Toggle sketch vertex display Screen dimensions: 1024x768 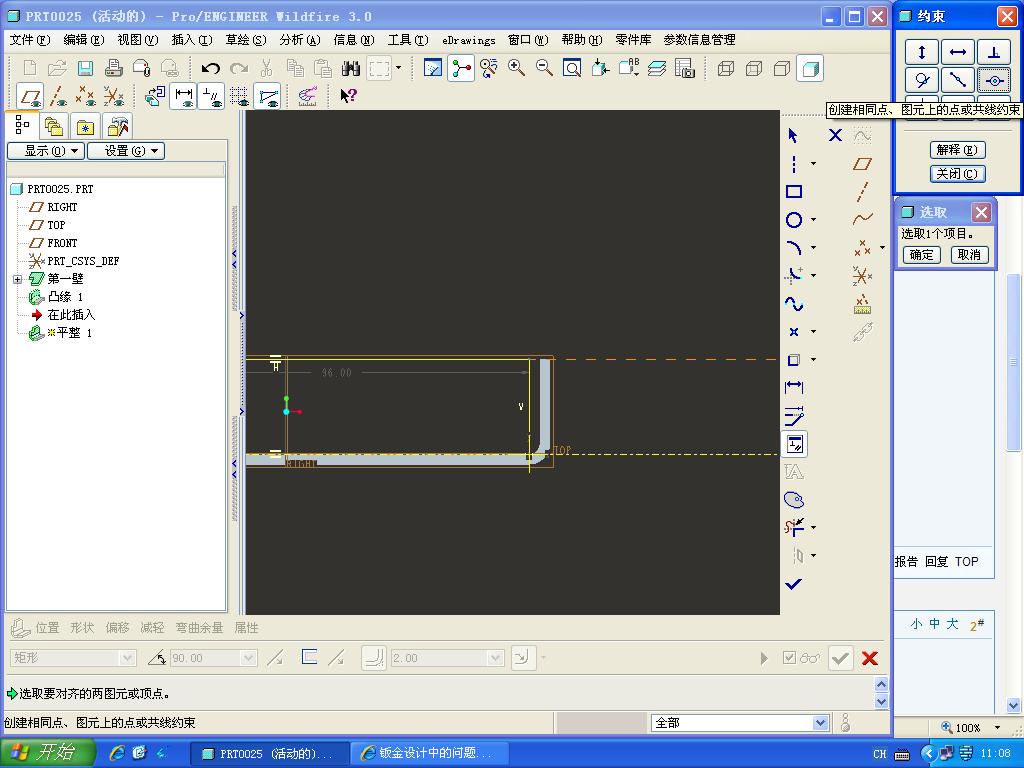point(267,96)
